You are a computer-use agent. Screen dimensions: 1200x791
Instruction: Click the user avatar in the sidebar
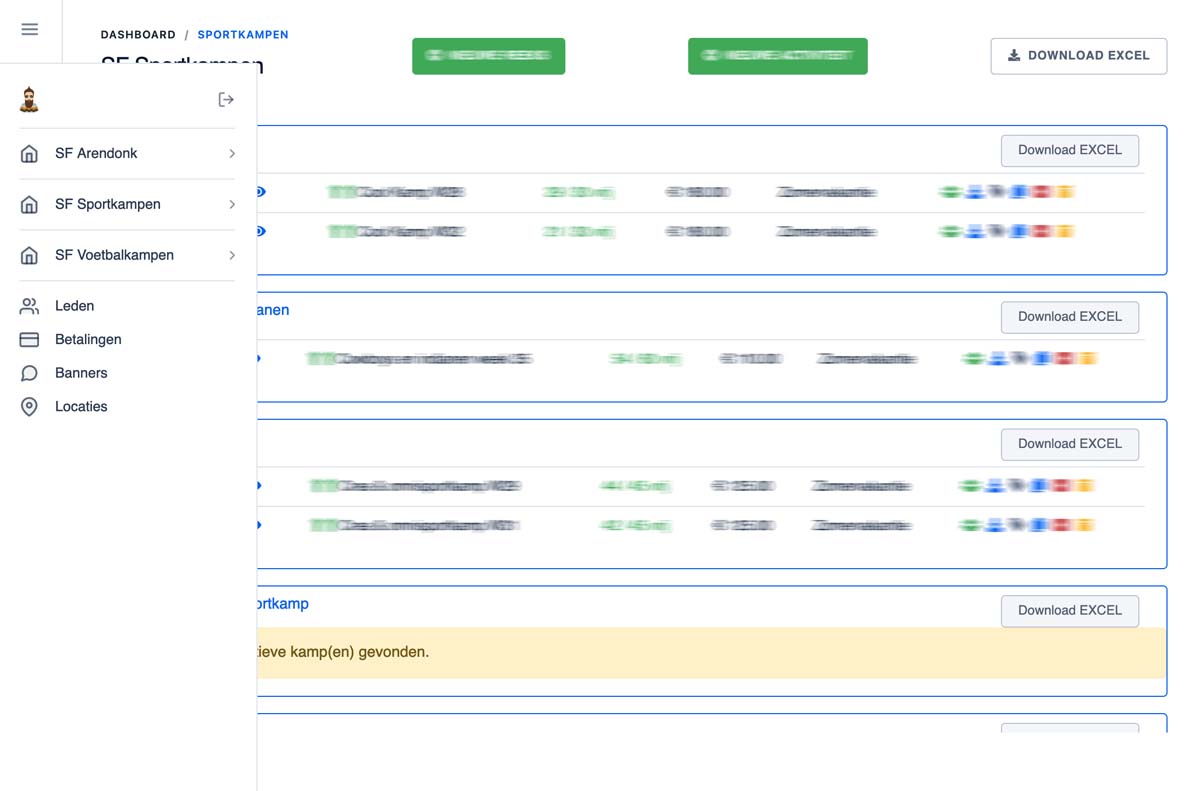pos(29,99)
